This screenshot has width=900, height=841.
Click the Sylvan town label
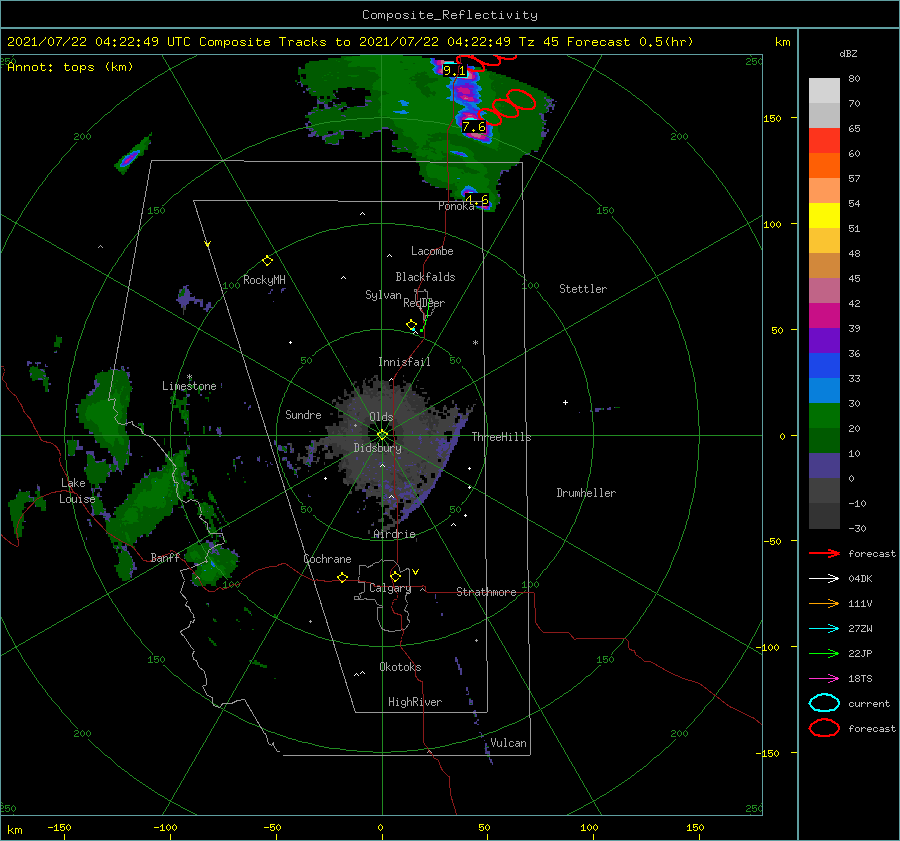[x=383, y=295]
